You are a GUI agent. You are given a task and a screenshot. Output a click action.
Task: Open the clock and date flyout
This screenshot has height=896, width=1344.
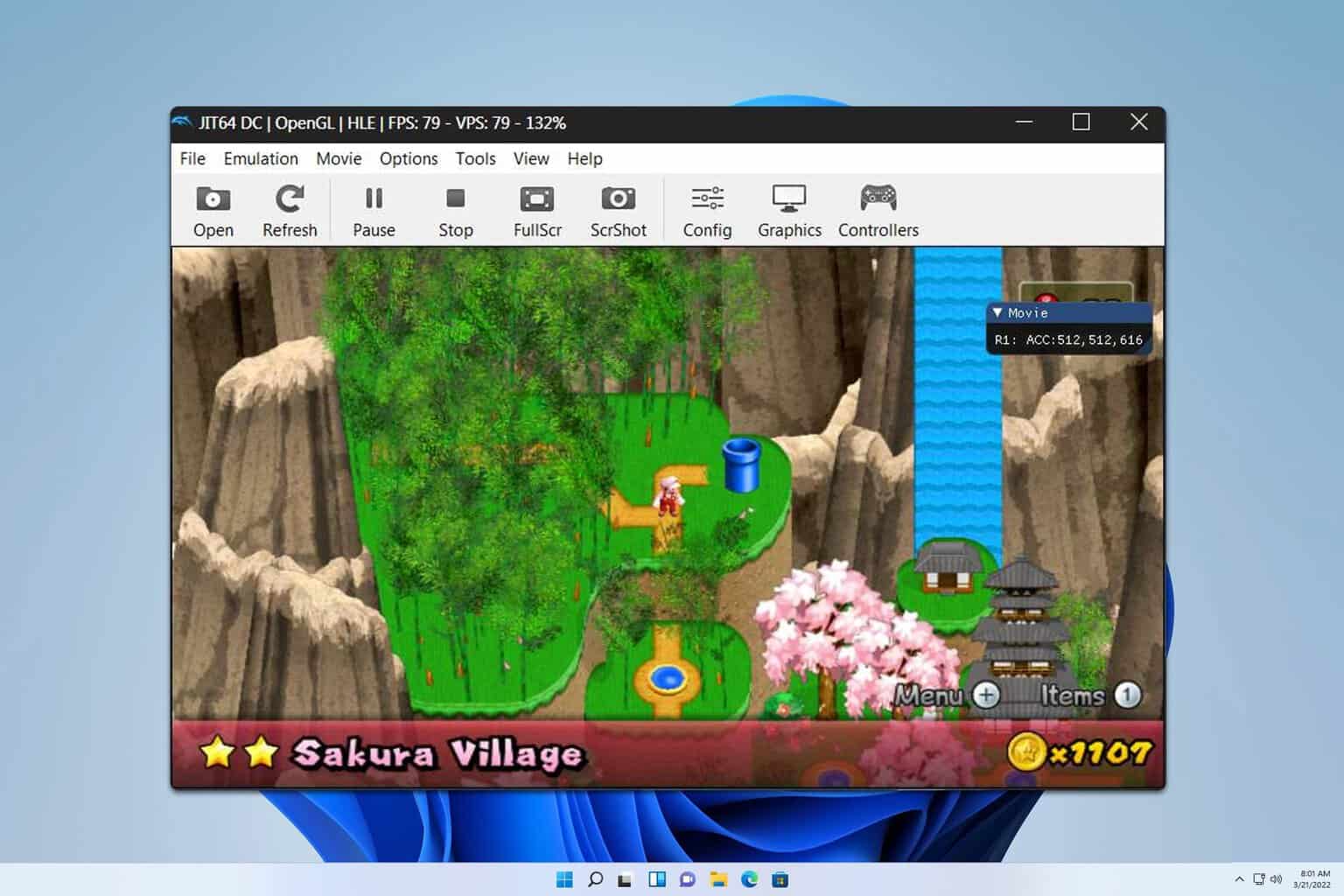pos(1312,879)
